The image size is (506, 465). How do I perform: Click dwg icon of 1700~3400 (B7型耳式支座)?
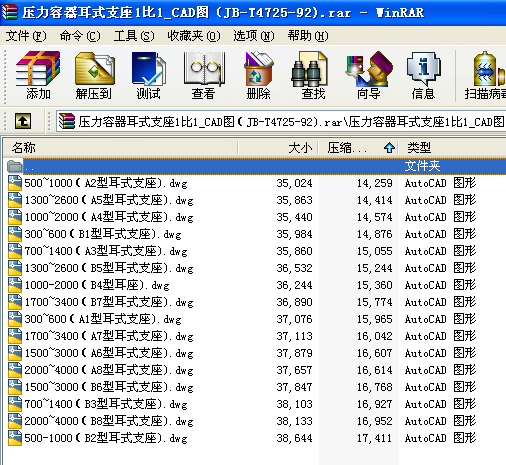point(15,302)
